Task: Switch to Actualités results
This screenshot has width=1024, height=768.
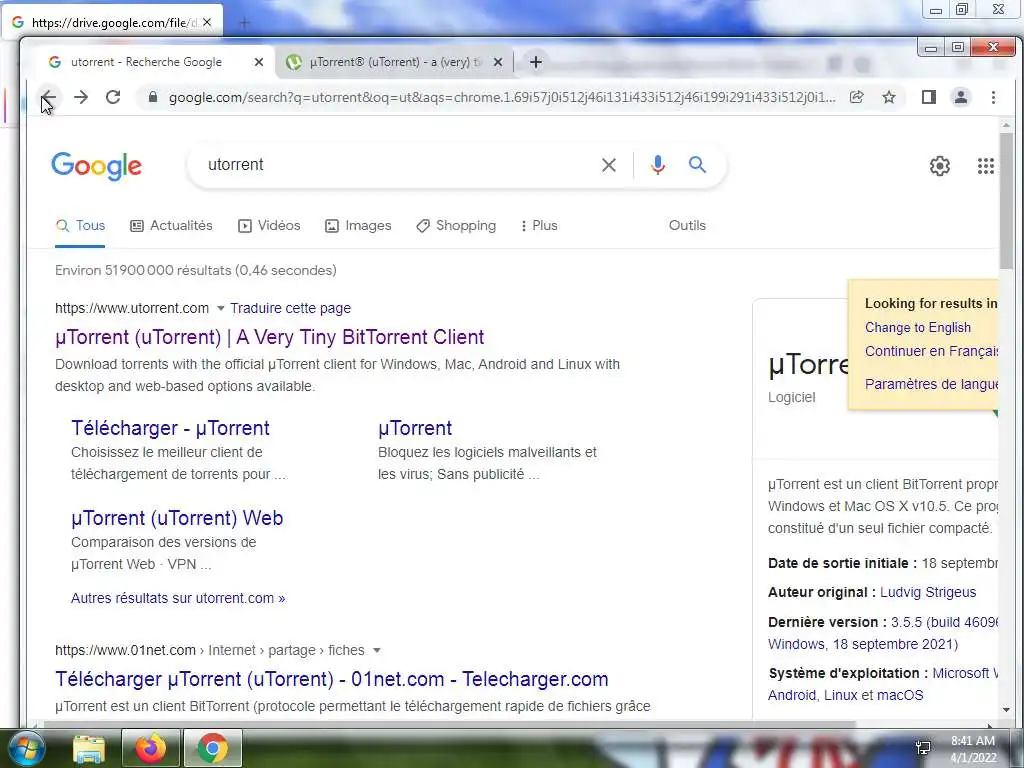Action: [x=172, y=225]
